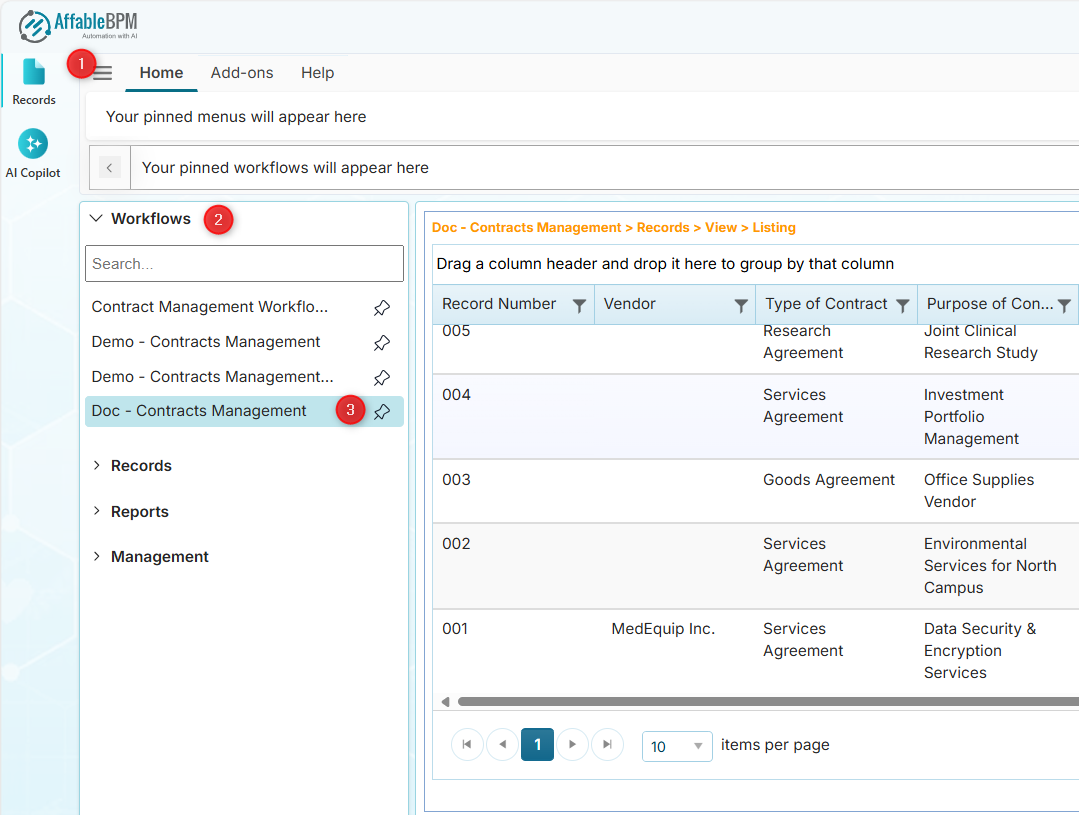Open the Records panel from the left sidebar
1079x815 pixels.
click(x=33, y=80)
